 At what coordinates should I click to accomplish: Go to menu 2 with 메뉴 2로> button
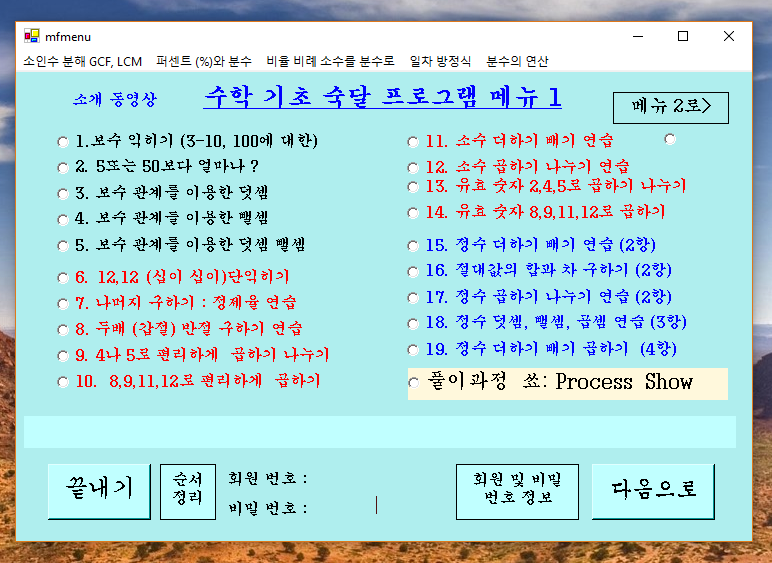pyautogui.click(x=671, y=107)
